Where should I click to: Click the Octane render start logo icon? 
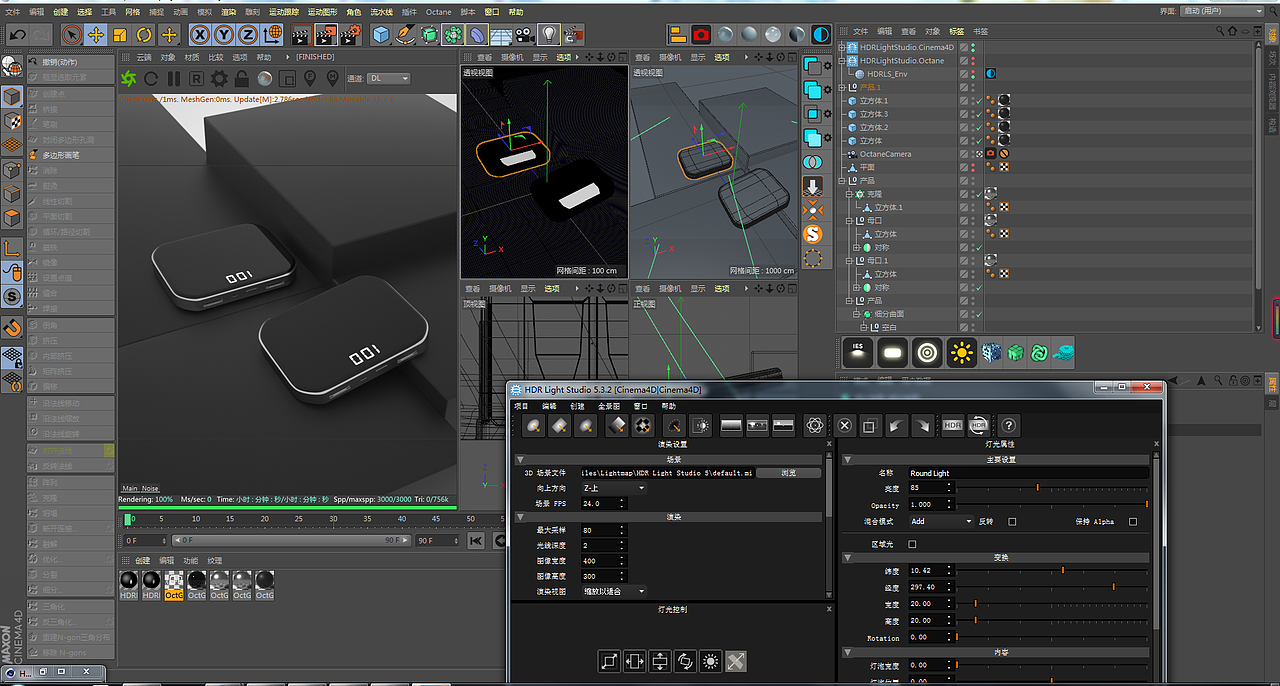tap(128, 78)
